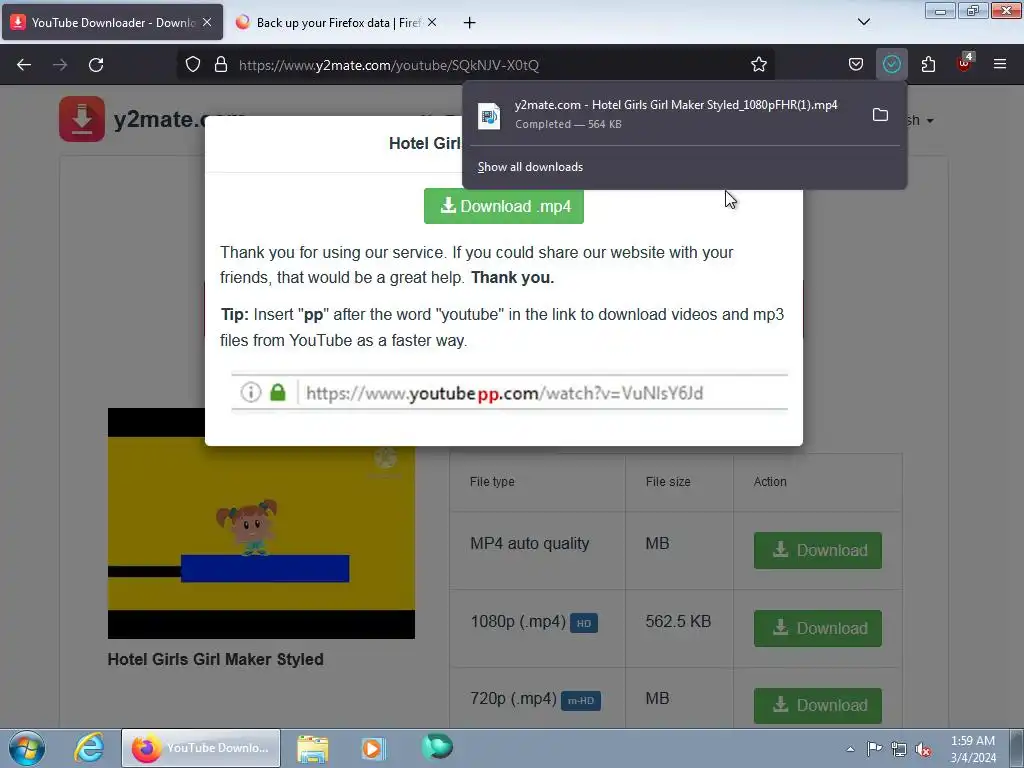Click the network tray icon
The image size is (1024, 768).
tap(899, 749)
